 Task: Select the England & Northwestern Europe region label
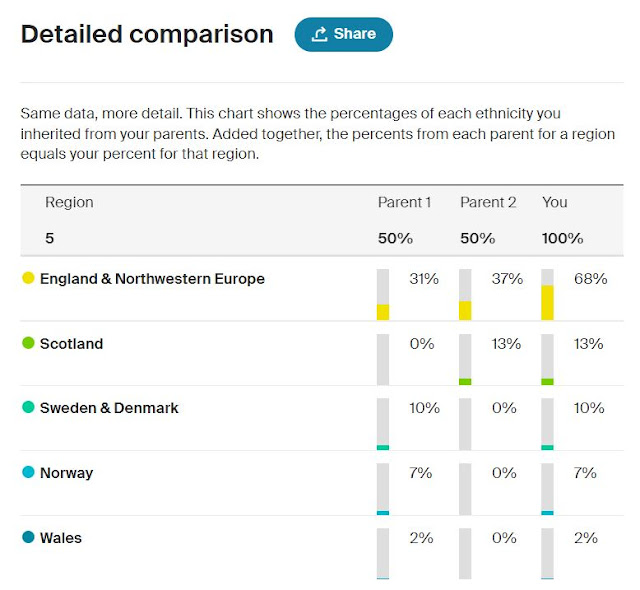(152, 279)
